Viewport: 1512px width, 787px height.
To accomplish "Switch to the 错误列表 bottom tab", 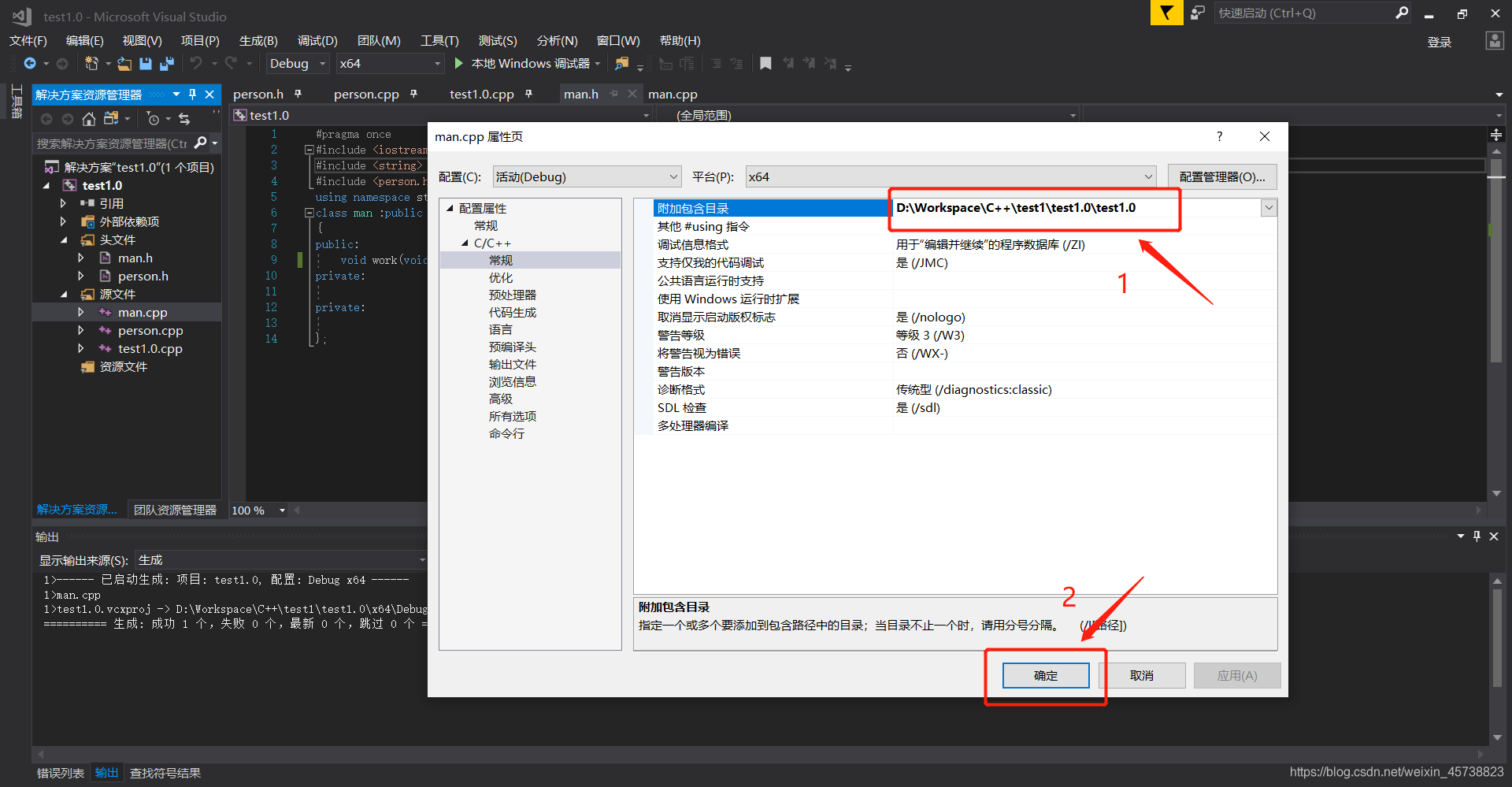I will click(x=60, y=773).
